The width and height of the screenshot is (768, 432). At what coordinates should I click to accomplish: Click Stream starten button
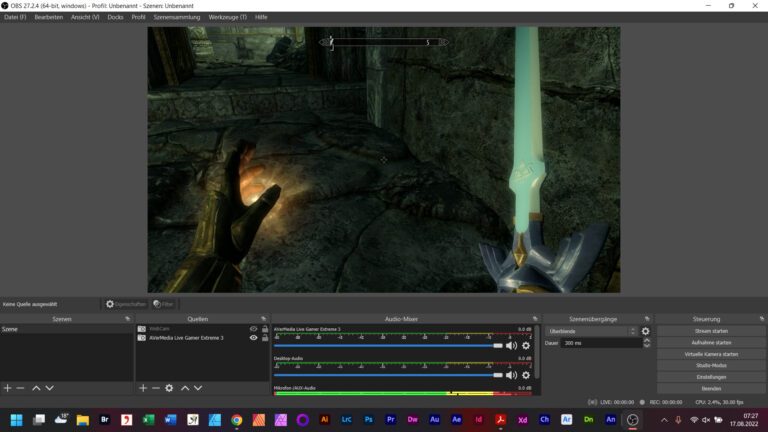711,331
